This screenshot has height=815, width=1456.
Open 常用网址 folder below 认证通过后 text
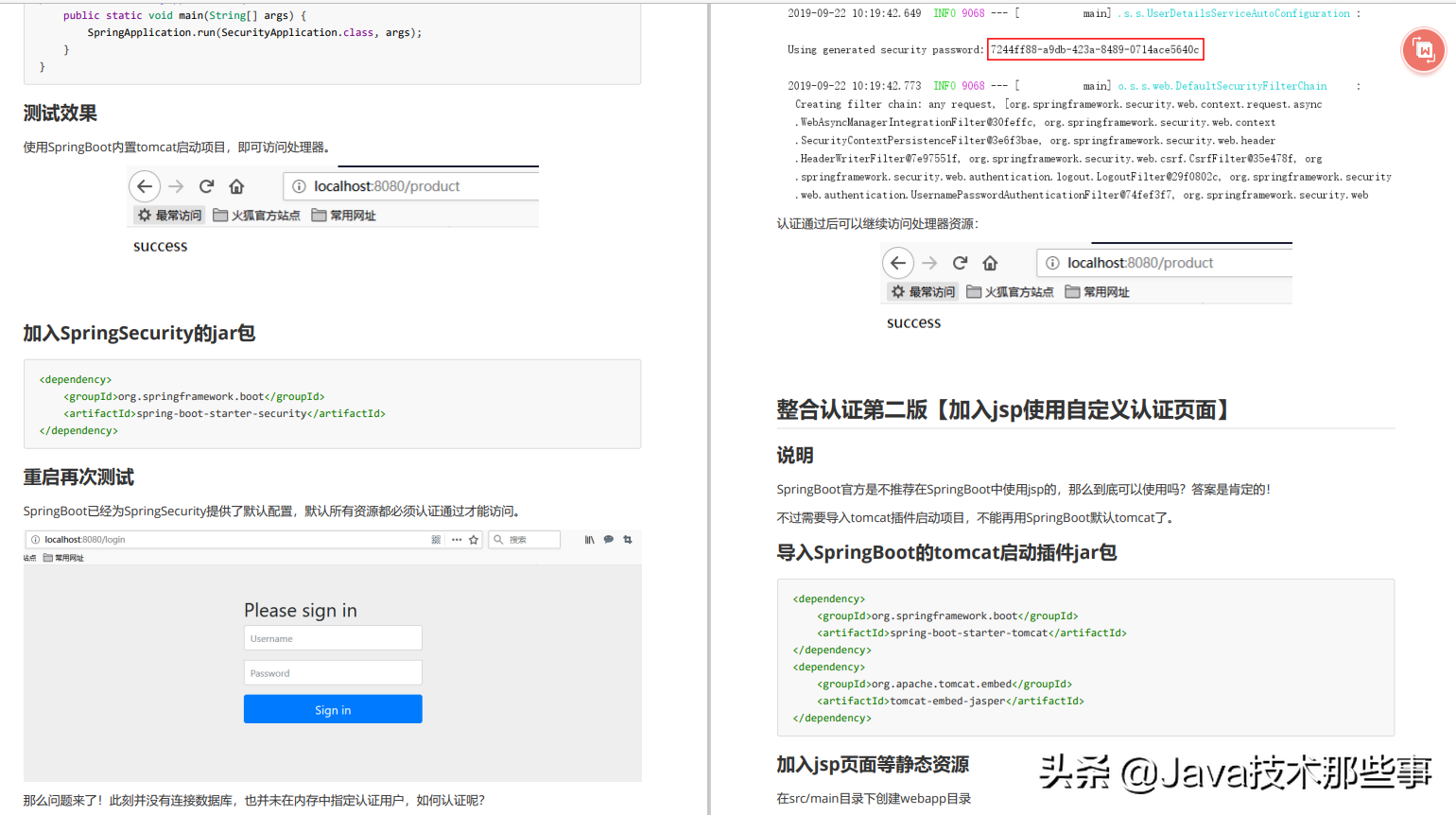tap(1097, 292)
